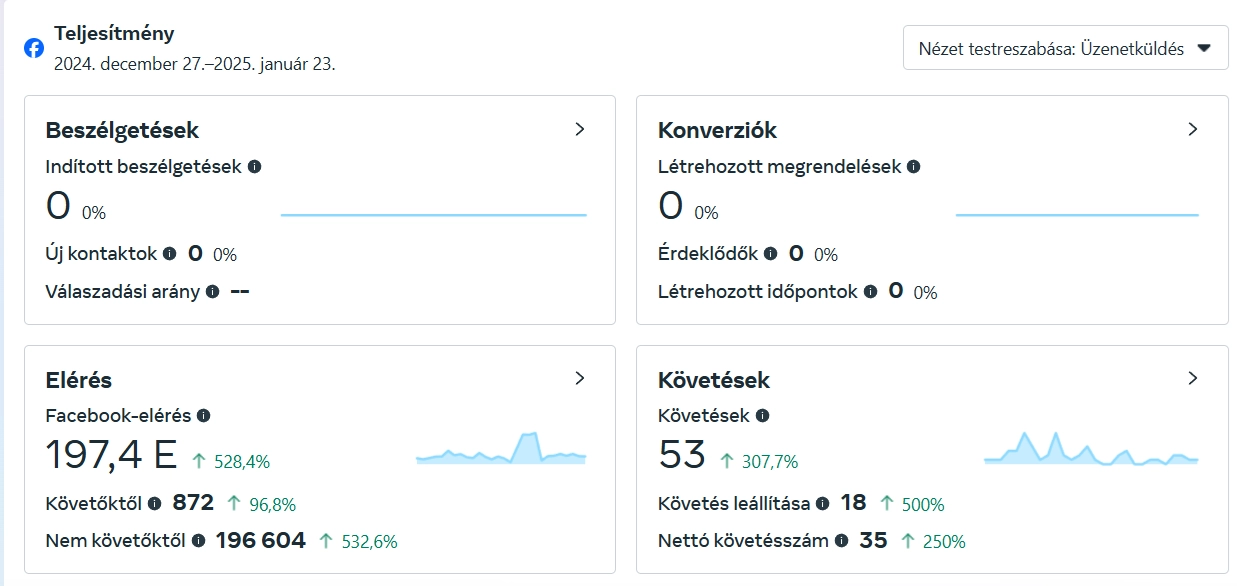
Task: Click the Követések sparkline chart
Action: click(x=1090, y=449)
